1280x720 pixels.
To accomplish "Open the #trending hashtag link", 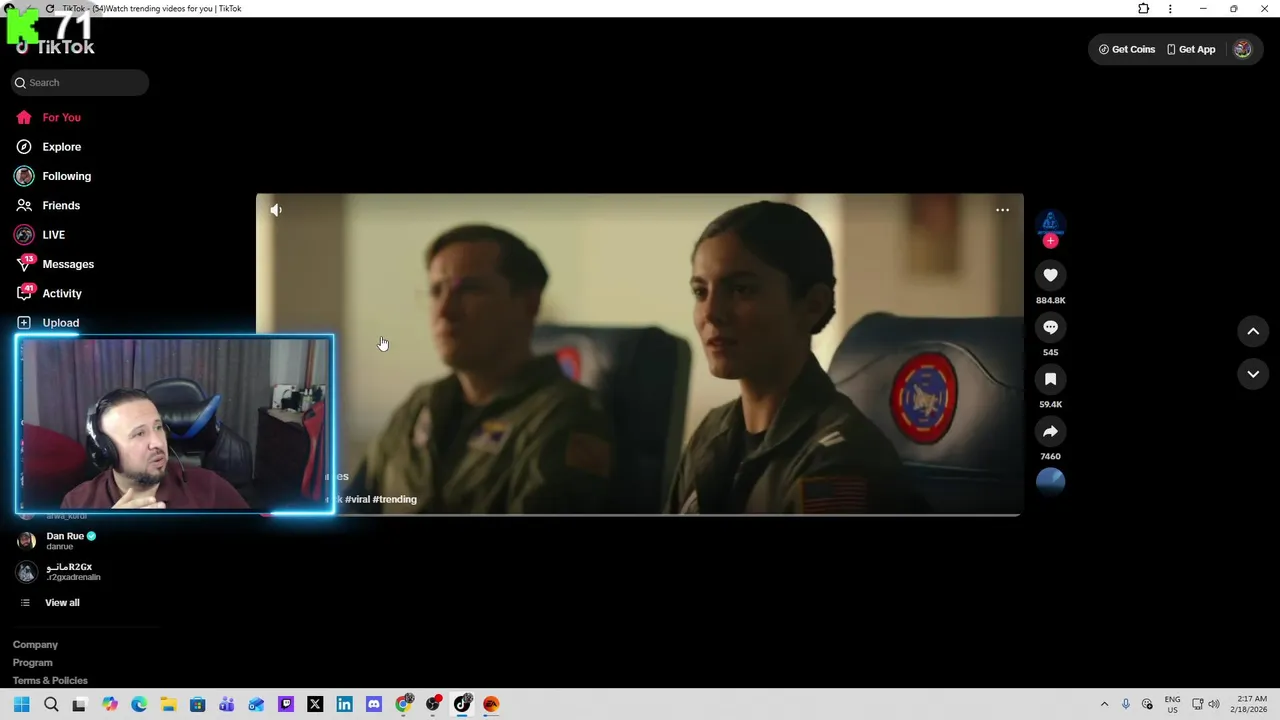I will [x=394, y=499].
